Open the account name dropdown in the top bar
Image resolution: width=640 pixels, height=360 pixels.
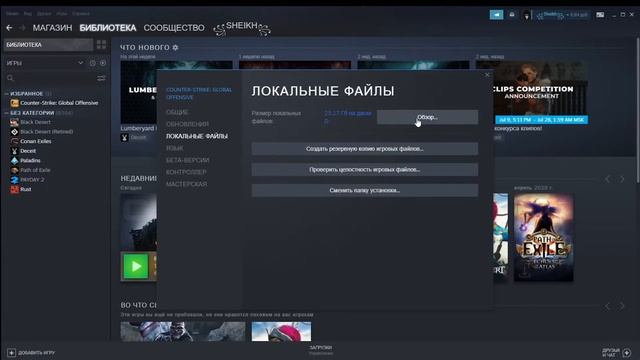(x=563, y=15)
